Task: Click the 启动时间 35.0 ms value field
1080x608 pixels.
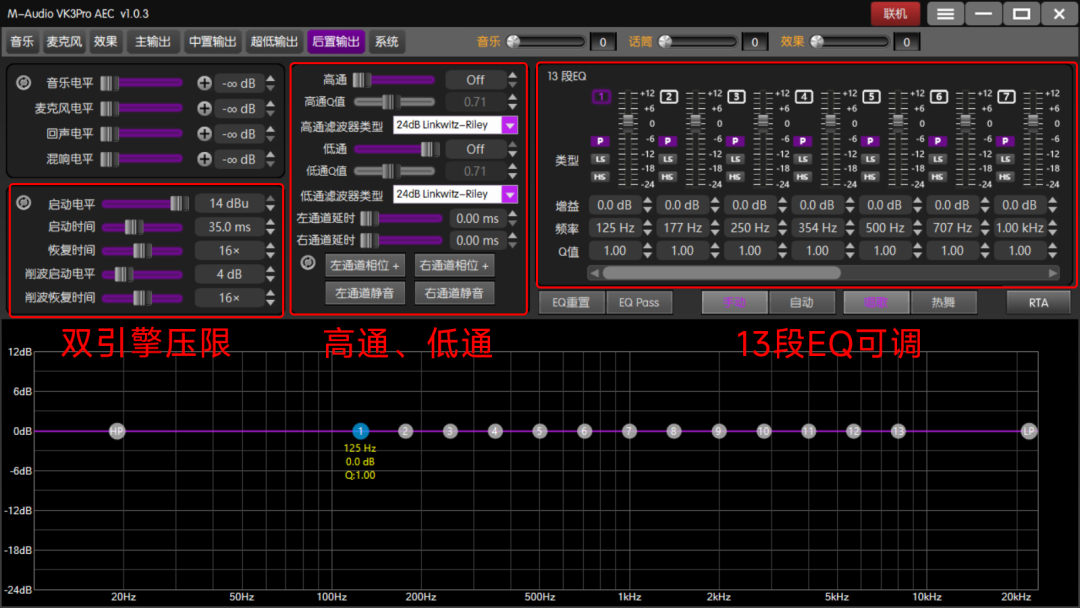Action: click(x=229, y=227)
